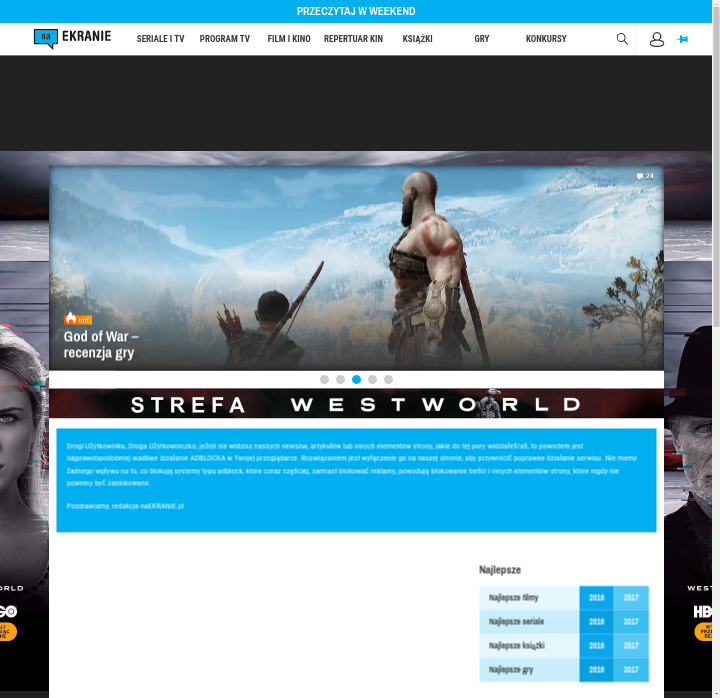Screen dimensions: 720x698
Task: Select second slider pagination dot
Action: (340, 379)
